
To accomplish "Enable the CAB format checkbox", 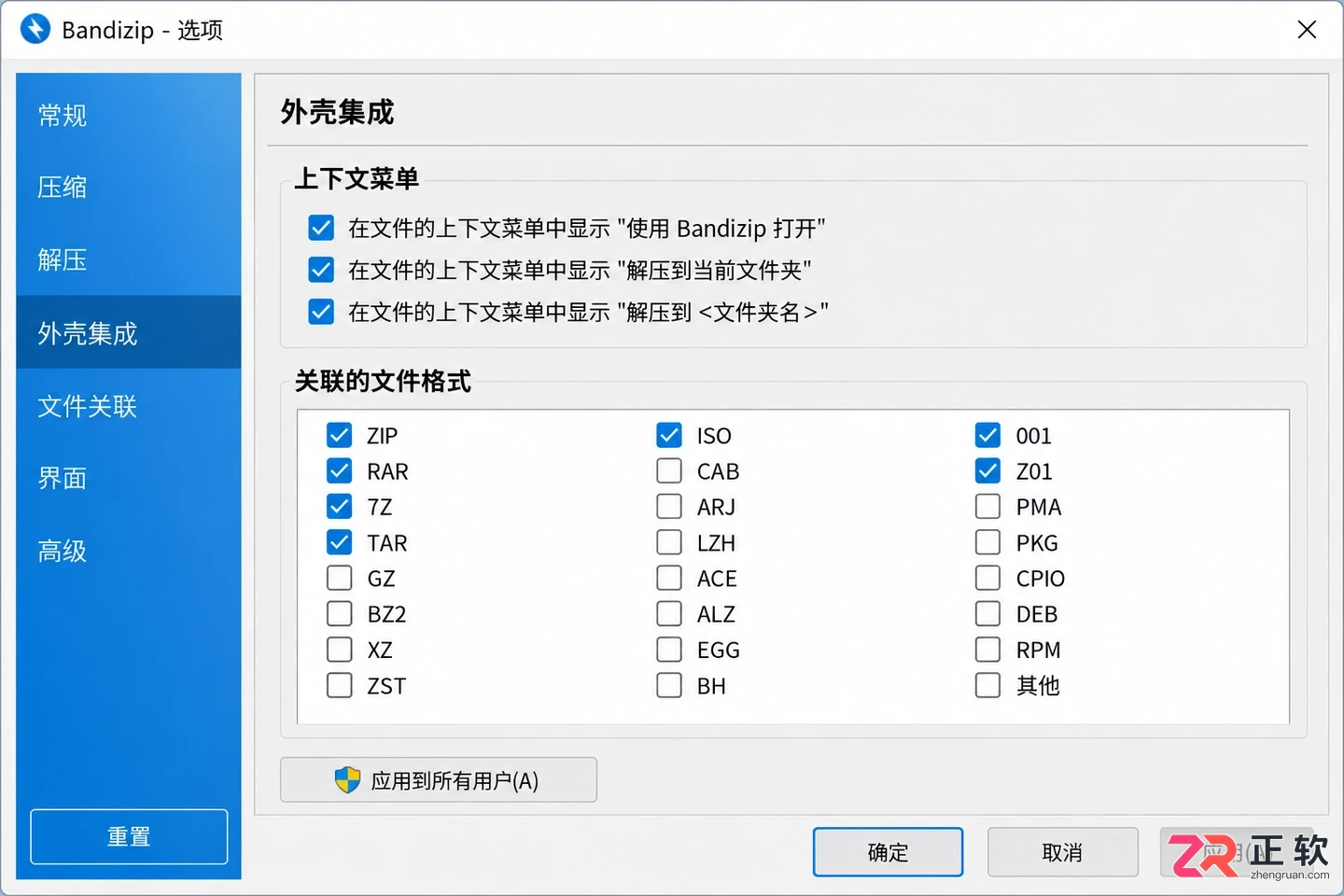I will point(669,470).
